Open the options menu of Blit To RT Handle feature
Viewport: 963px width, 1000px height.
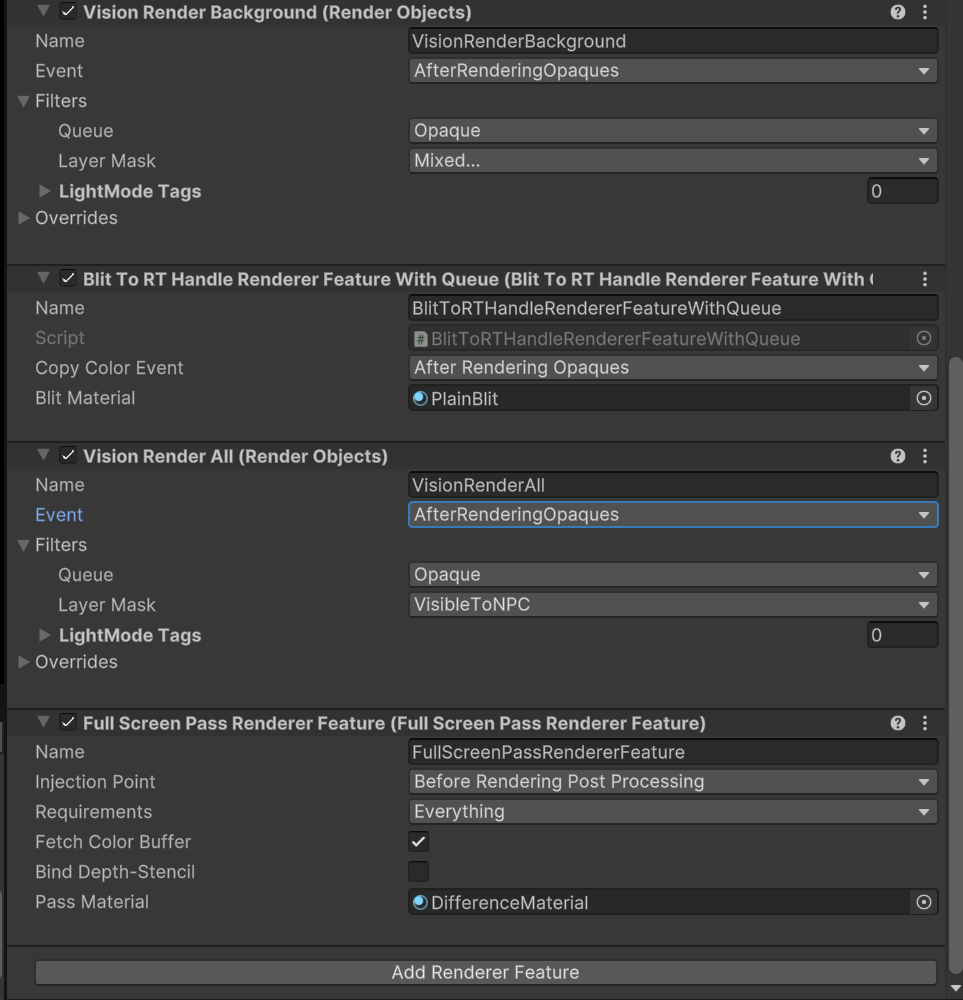(925, 279)
